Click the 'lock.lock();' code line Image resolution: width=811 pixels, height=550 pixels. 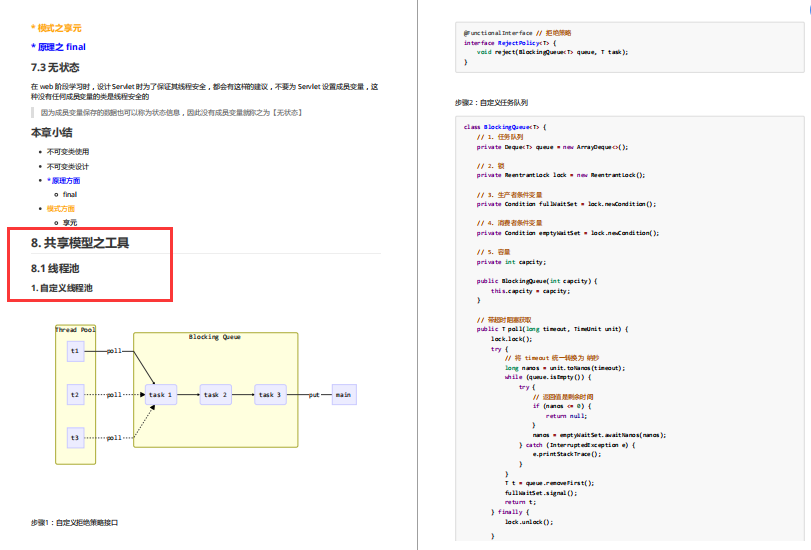[512, 339]
